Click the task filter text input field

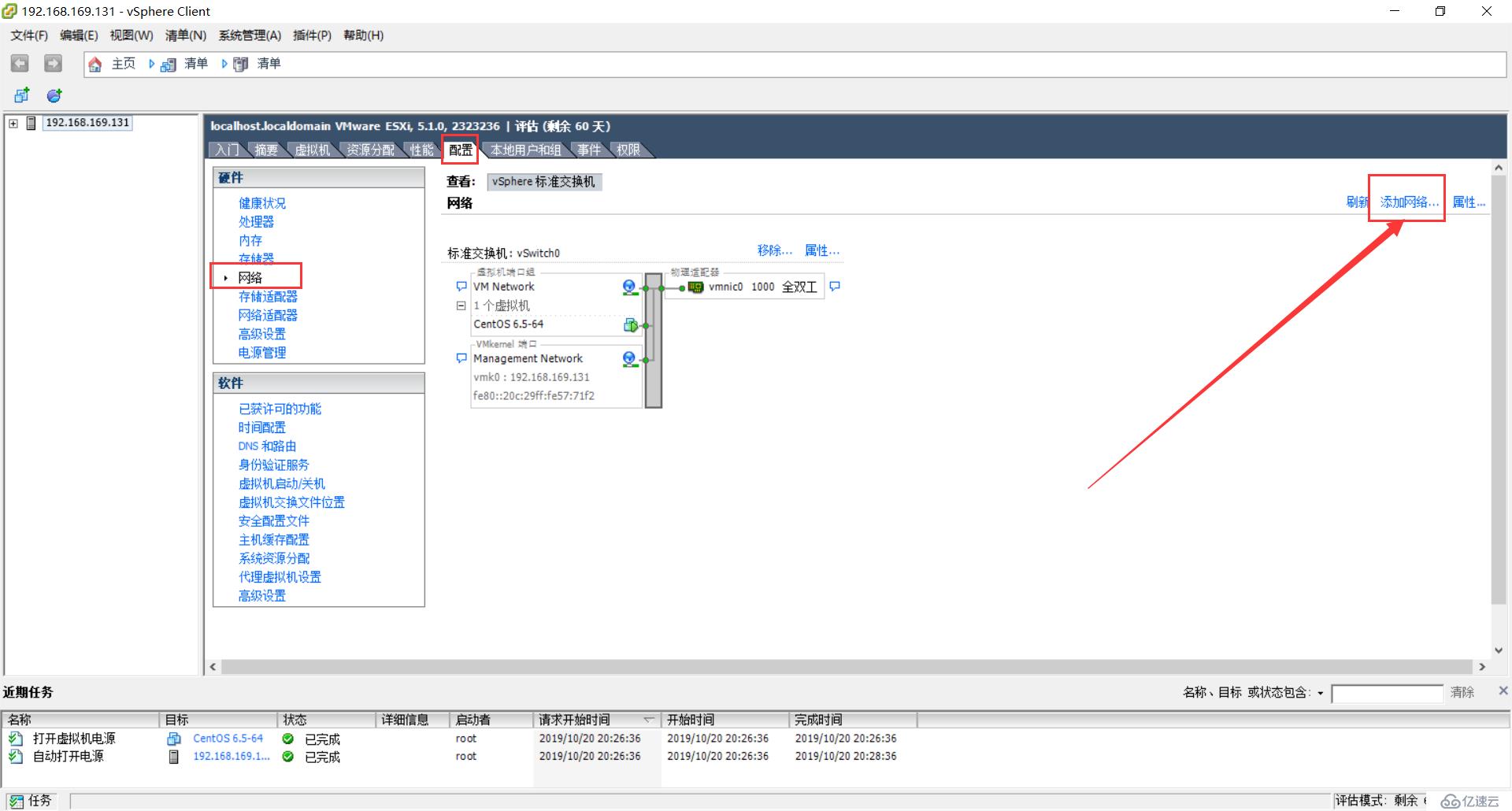pyautogui.click(x=1387, y=694)
